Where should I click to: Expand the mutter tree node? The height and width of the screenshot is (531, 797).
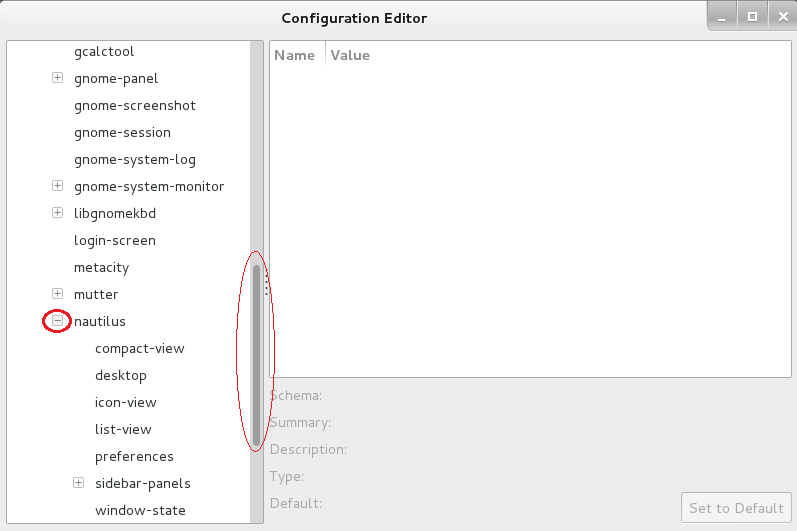click(x=57, y=294)
